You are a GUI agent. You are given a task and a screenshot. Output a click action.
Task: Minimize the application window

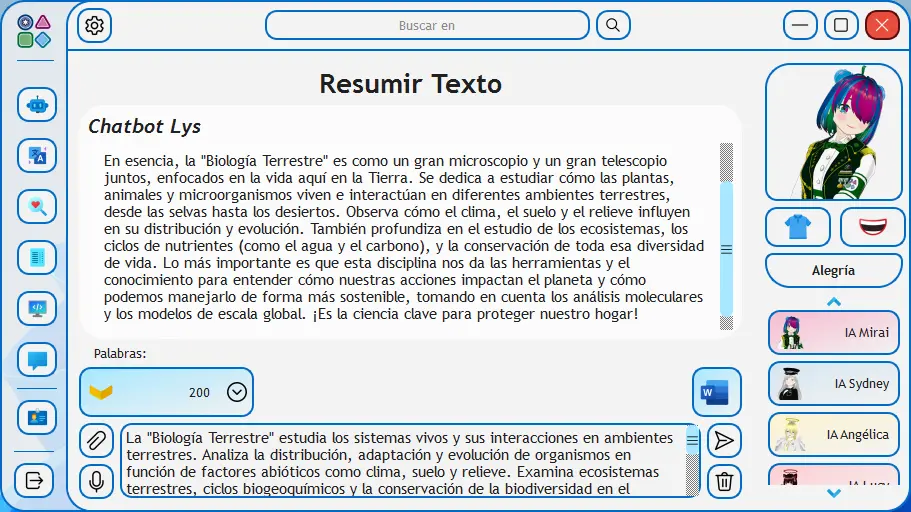[x=800, y=25]
